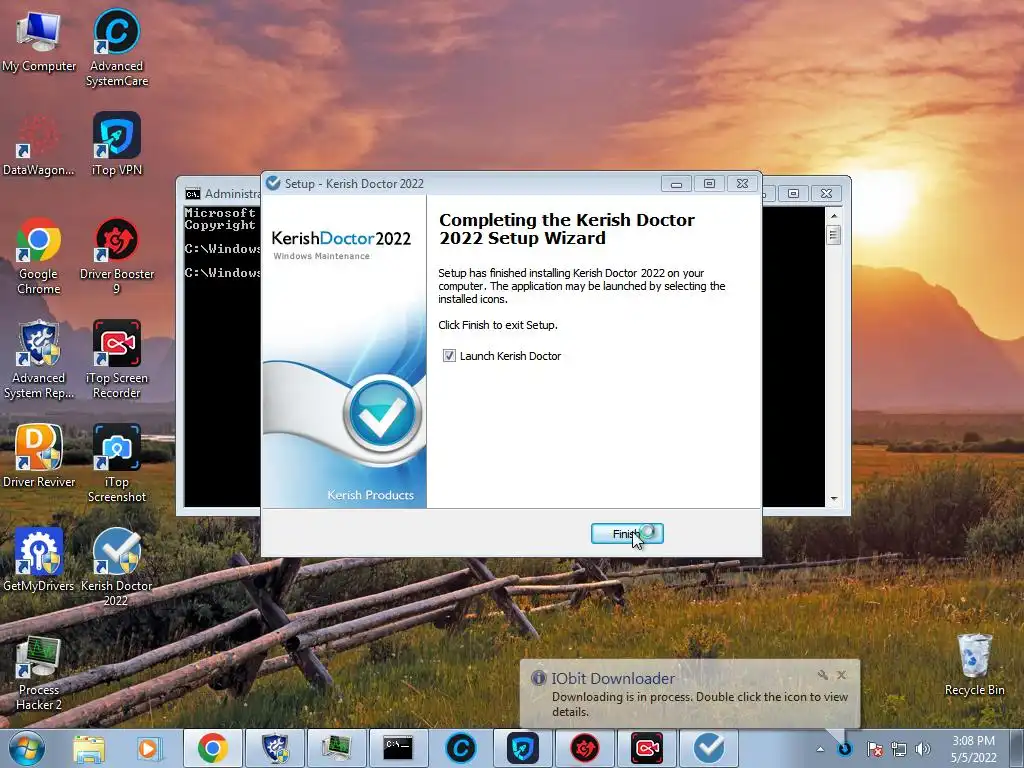Screen dimensions: 1024x768
Task: Switch to Kerish Doctor setup taskbar icon
Action: coord(709,748)
